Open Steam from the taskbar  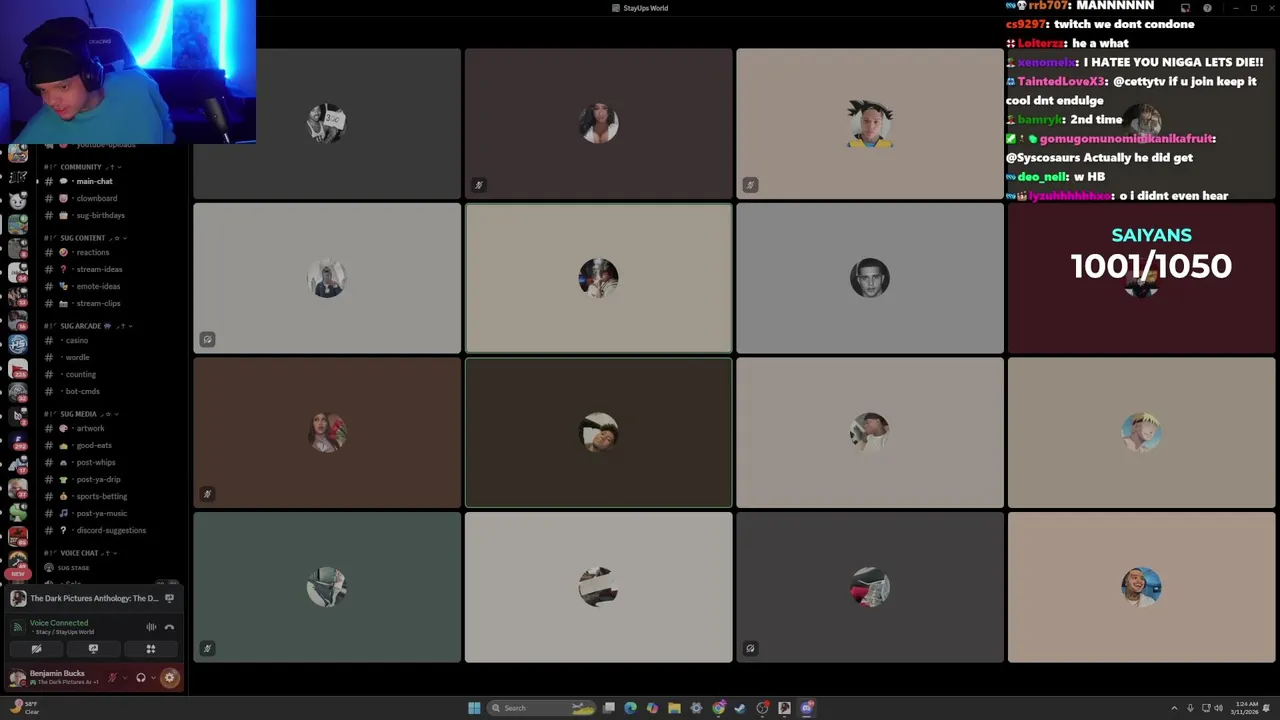pos(740,708)
